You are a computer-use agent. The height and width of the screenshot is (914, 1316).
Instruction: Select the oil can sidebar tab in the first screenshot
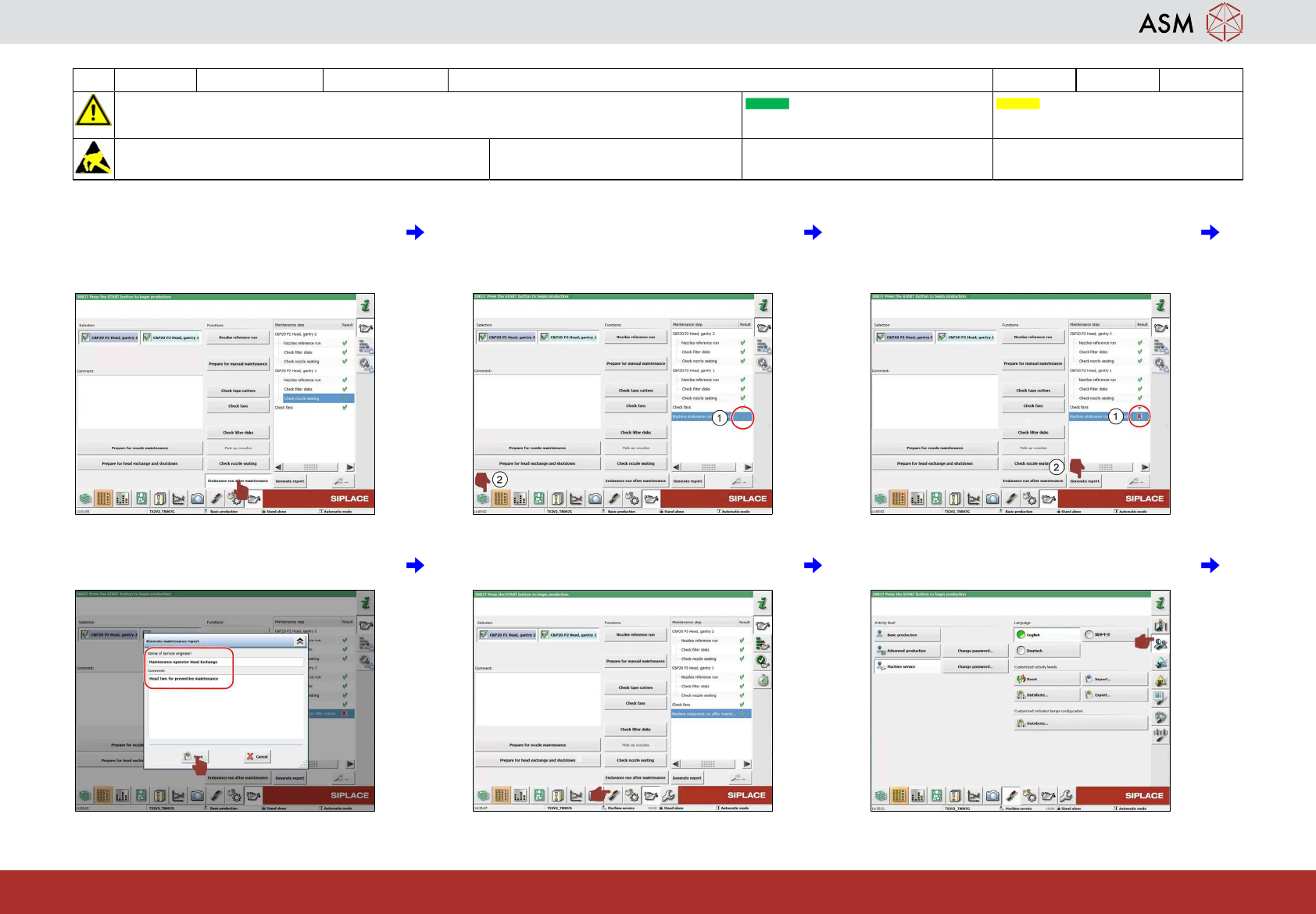click(366, 328)
